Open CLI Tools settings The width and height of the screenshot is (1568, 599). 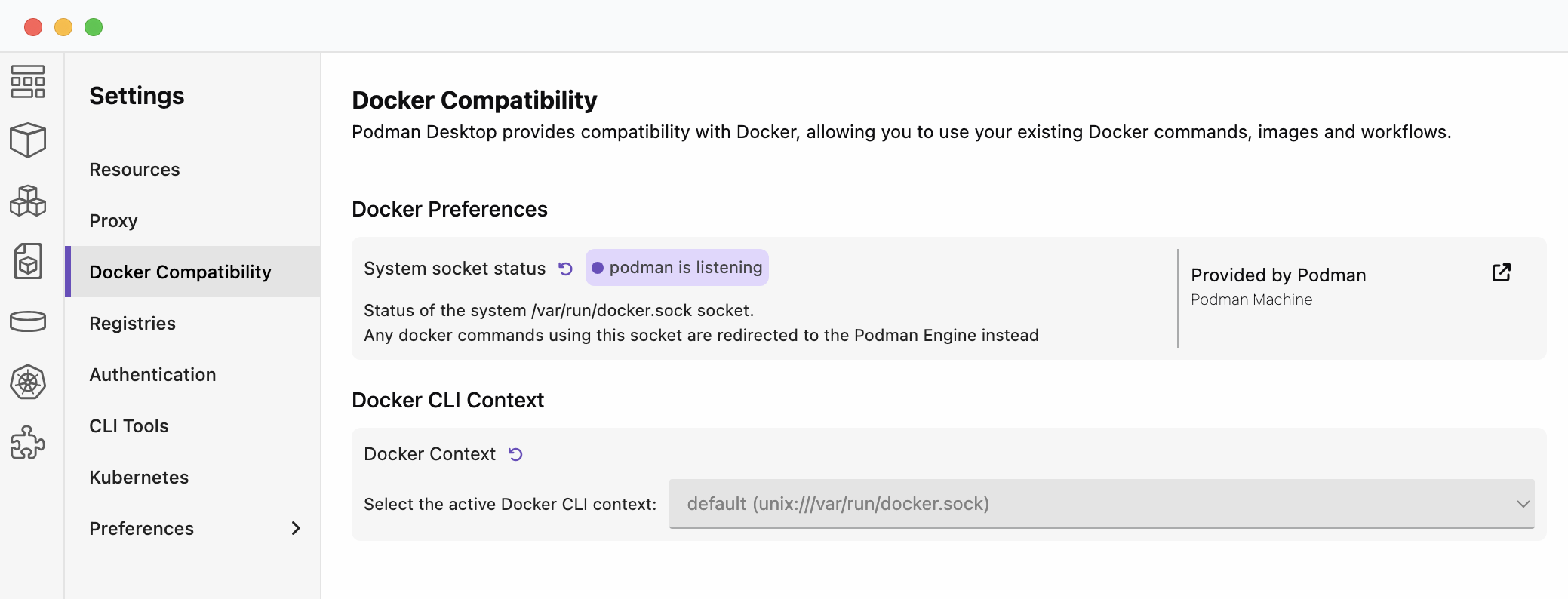tap(128, 426)
